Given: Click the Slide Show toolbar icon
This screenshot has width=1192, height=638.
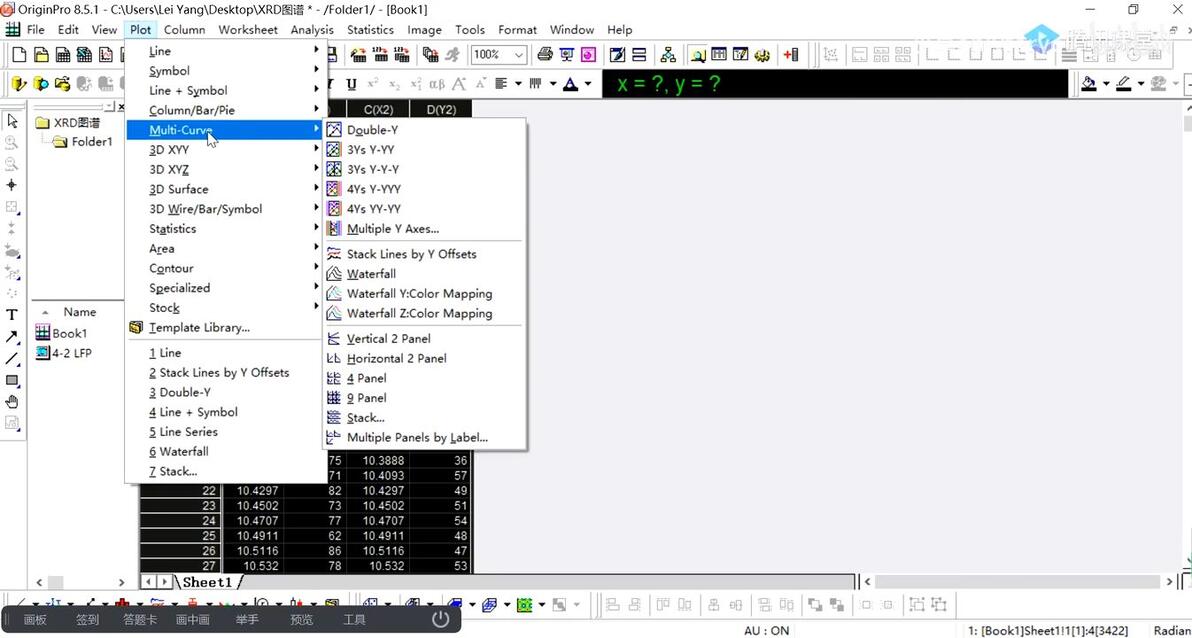Looking at the screenshot, I should tap(566, 55).
